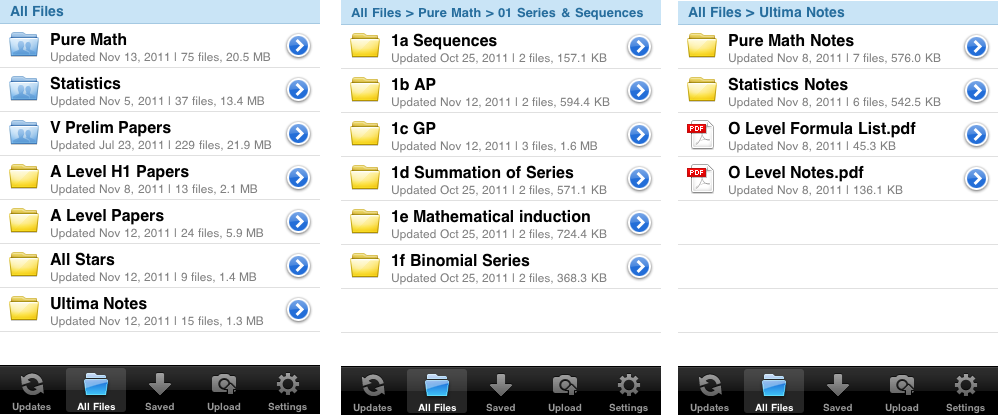Image resolution: width=1006 pixels, height=416 pixels.
Task: Open details arrow for 1c GP folder
Action: pos(639,135)
